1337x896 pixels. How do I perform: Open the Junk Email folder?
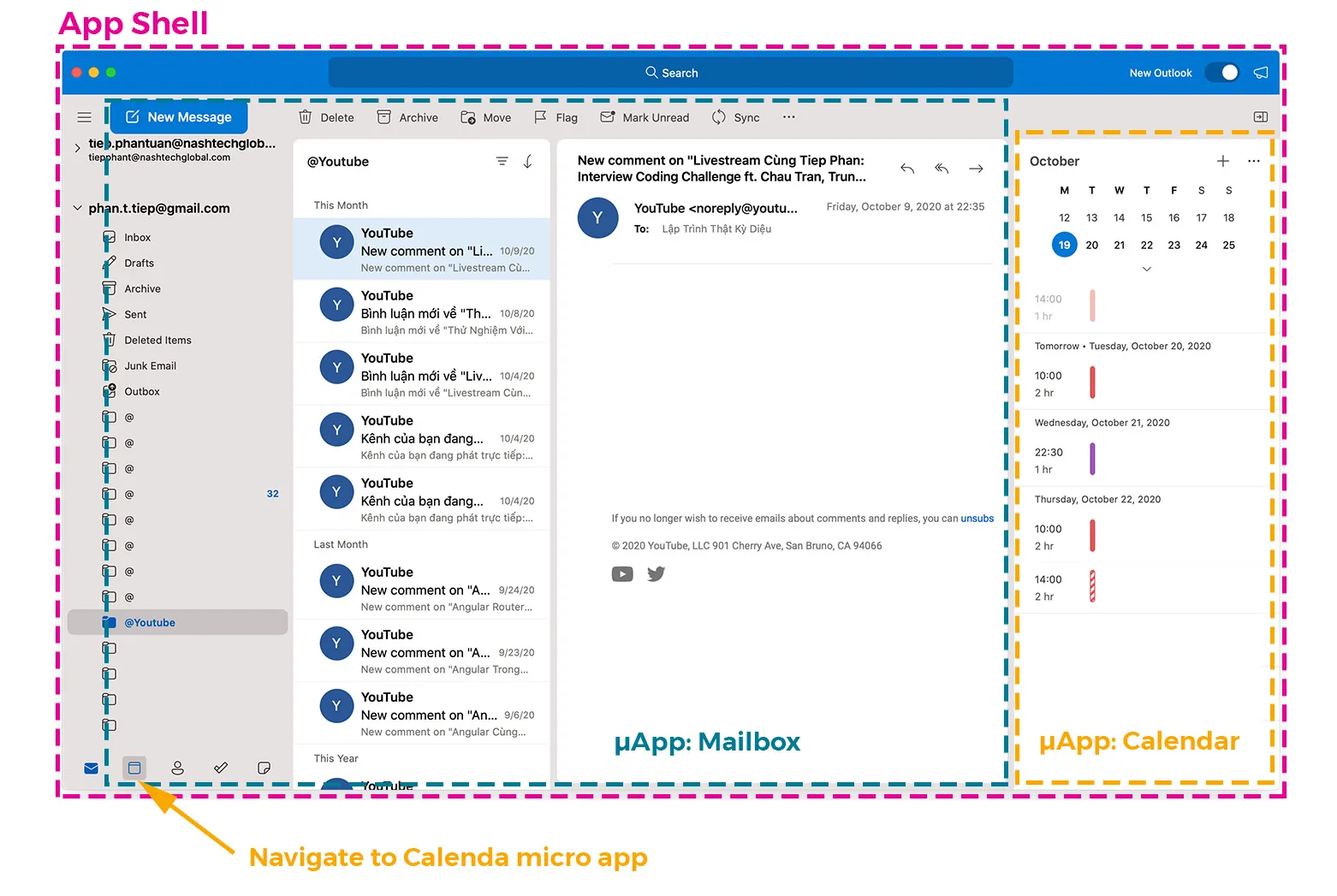tap(150, 365)
